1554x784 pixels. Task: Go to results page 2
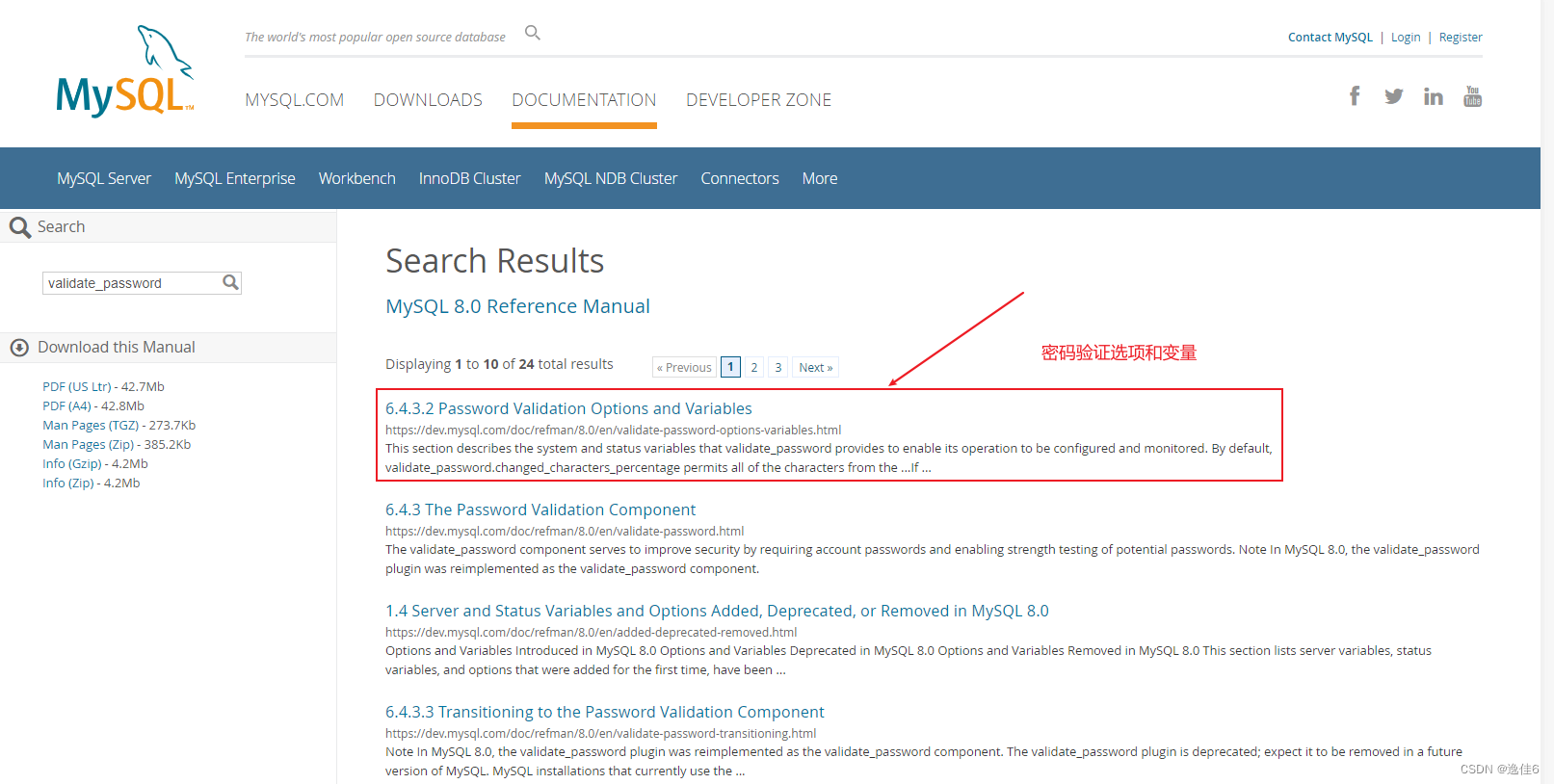754,367
